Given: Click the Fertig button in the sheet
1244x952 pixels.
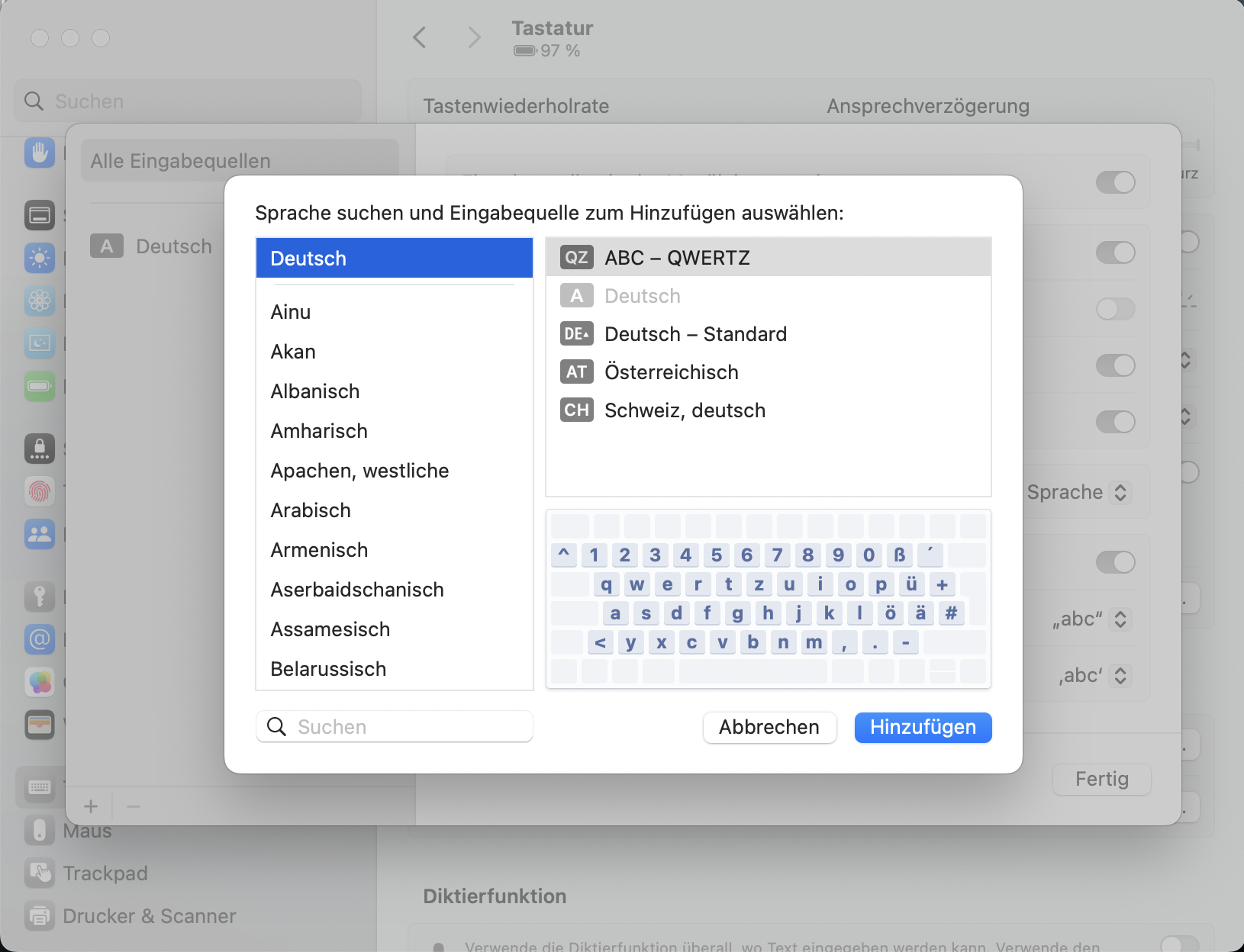Looking at the screenshot, I should 1101,779.
